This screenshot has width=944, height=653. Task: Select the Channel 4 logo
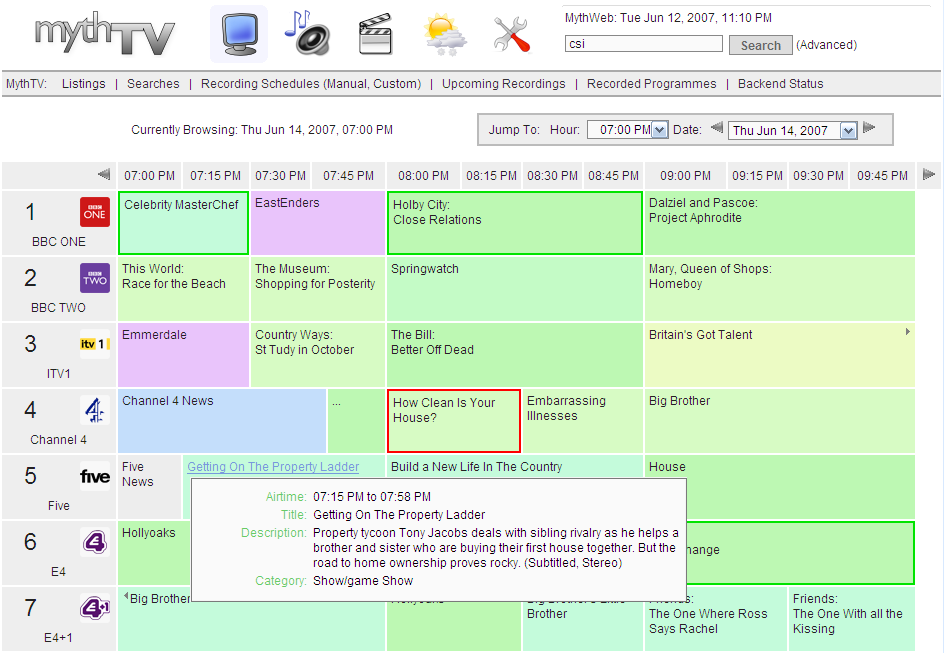coord(95,410)
